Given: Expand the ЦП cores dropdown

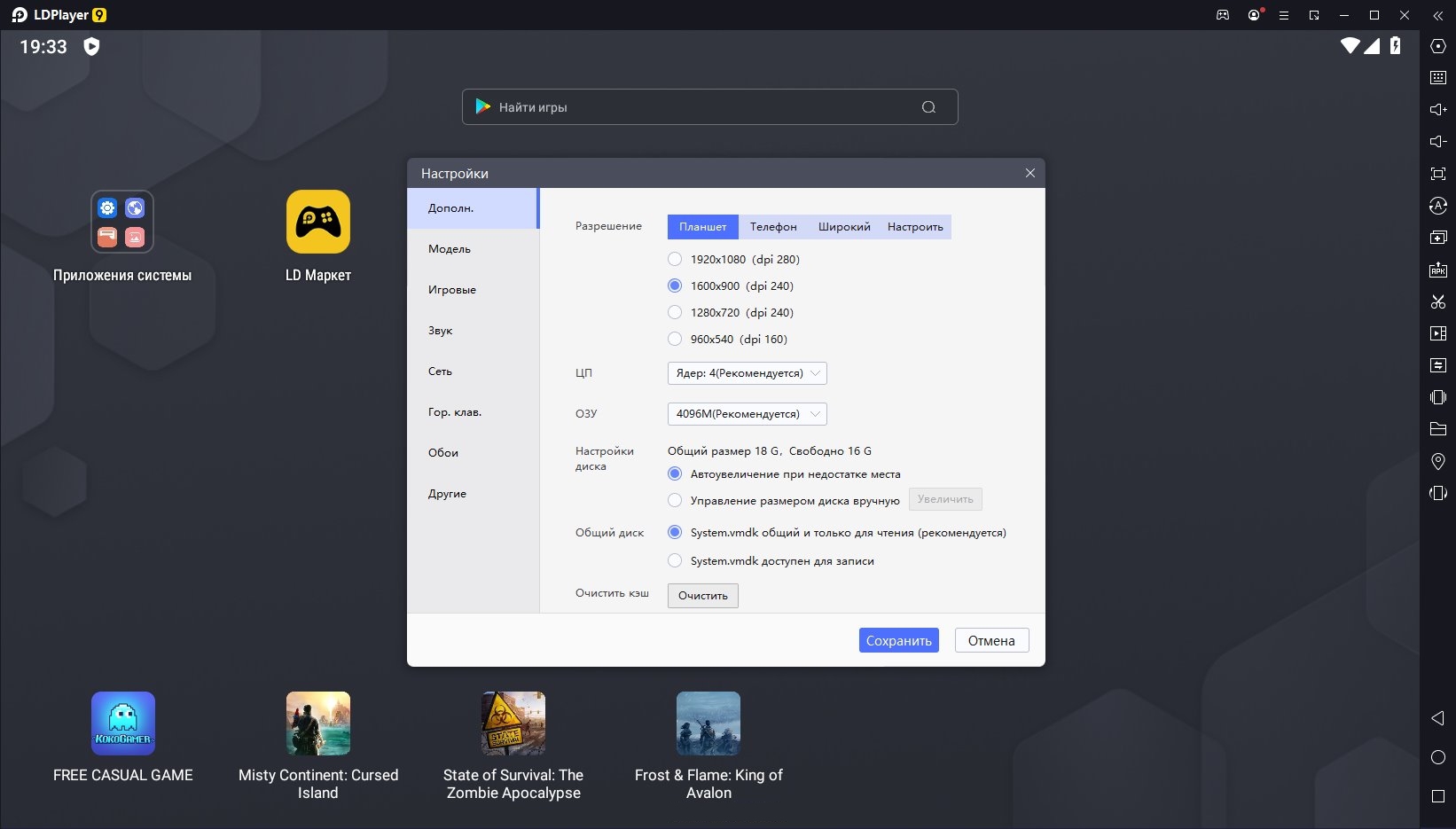Looking at the screenshot, I should (x=747, y=373).
